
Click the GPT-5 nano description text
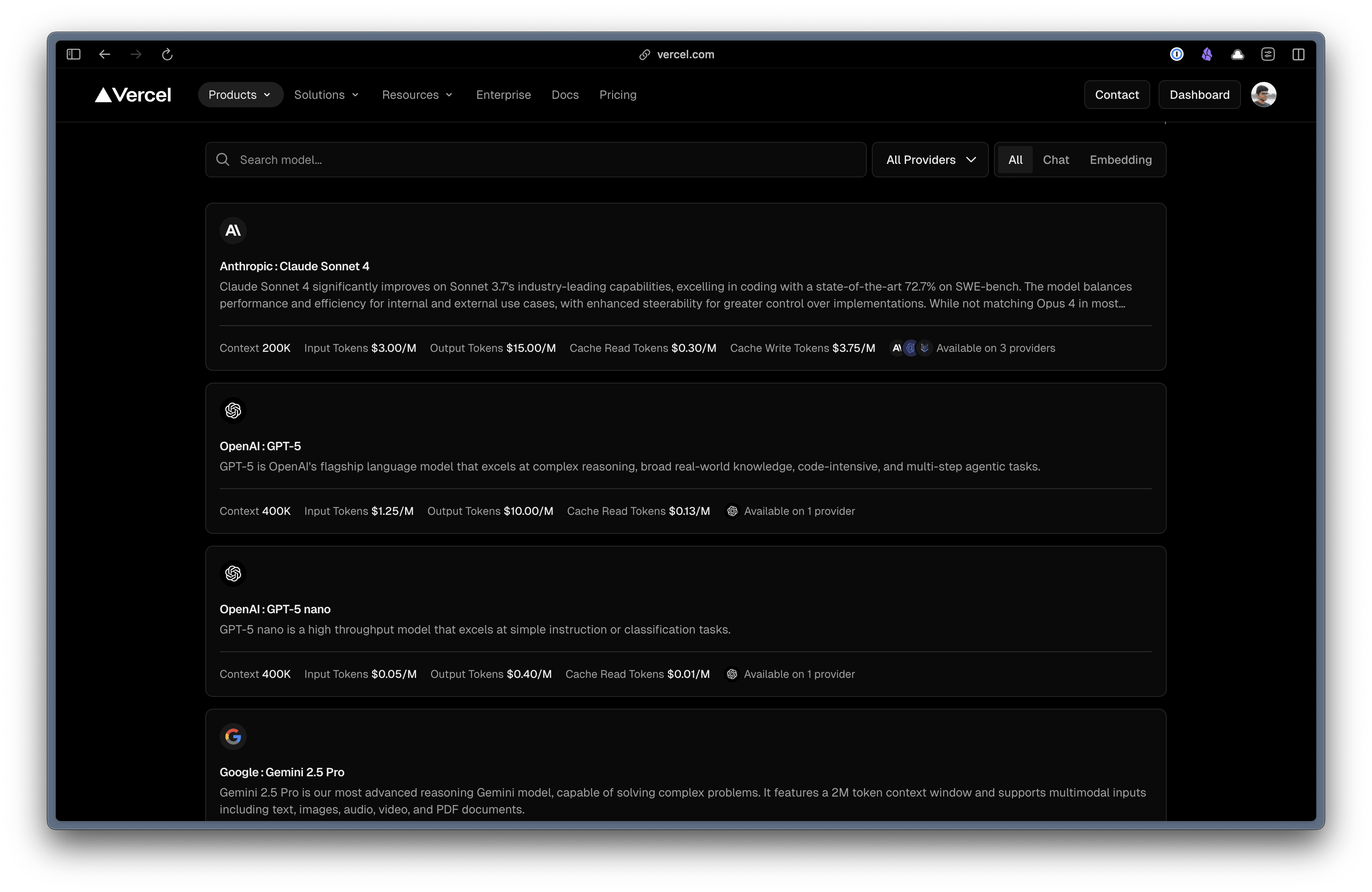(x=475, y=629)
